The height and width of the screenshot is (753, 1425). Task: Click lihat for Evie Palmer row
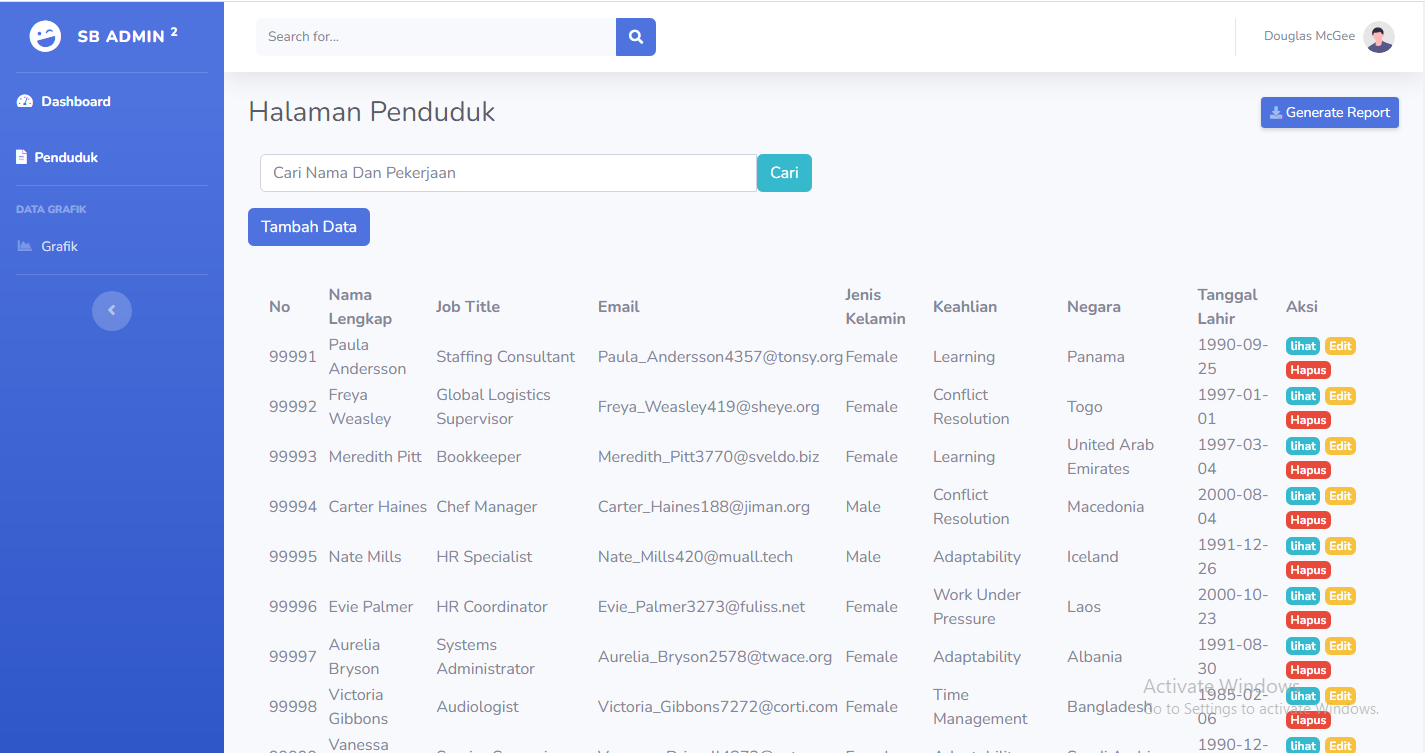(1303, 596)
